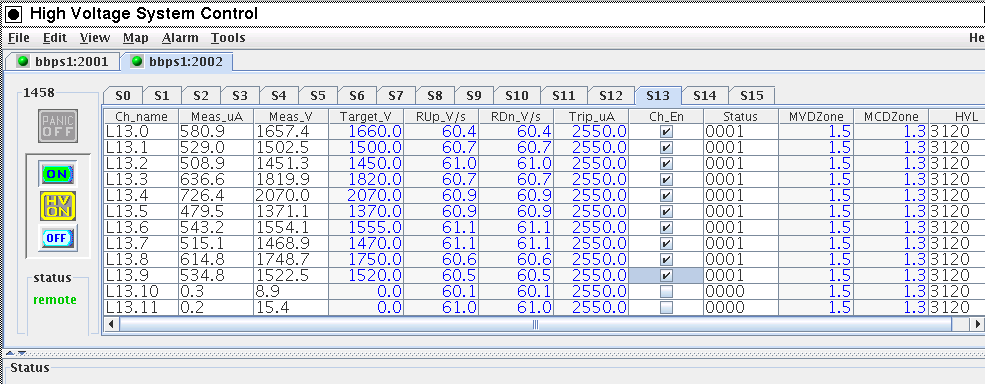Select the Target_V cell for L13.4
Viewport: 985px width, 384px height.
[366, 195]
